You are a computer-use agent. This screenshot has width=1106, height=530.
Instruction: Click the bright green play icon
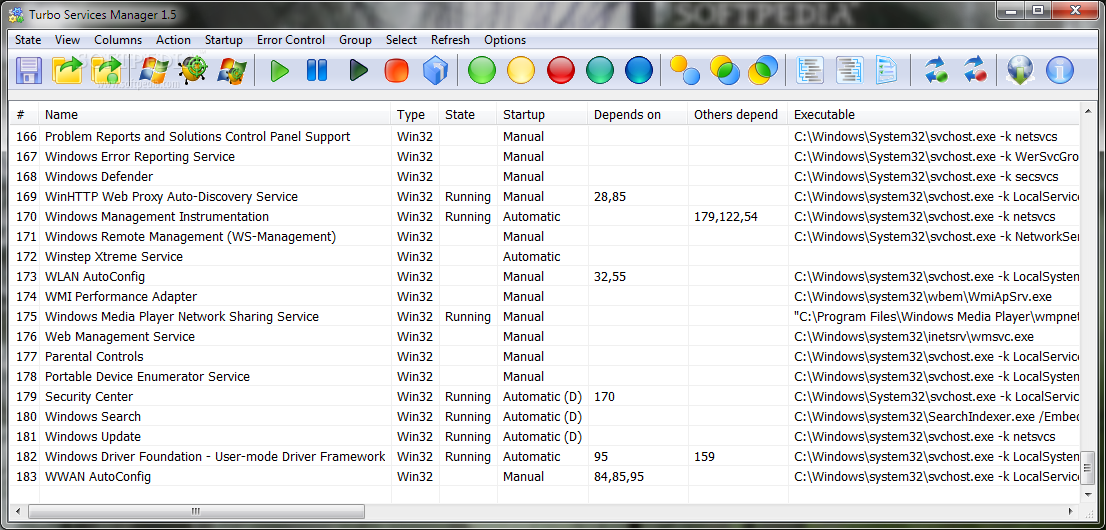[280, 71]
